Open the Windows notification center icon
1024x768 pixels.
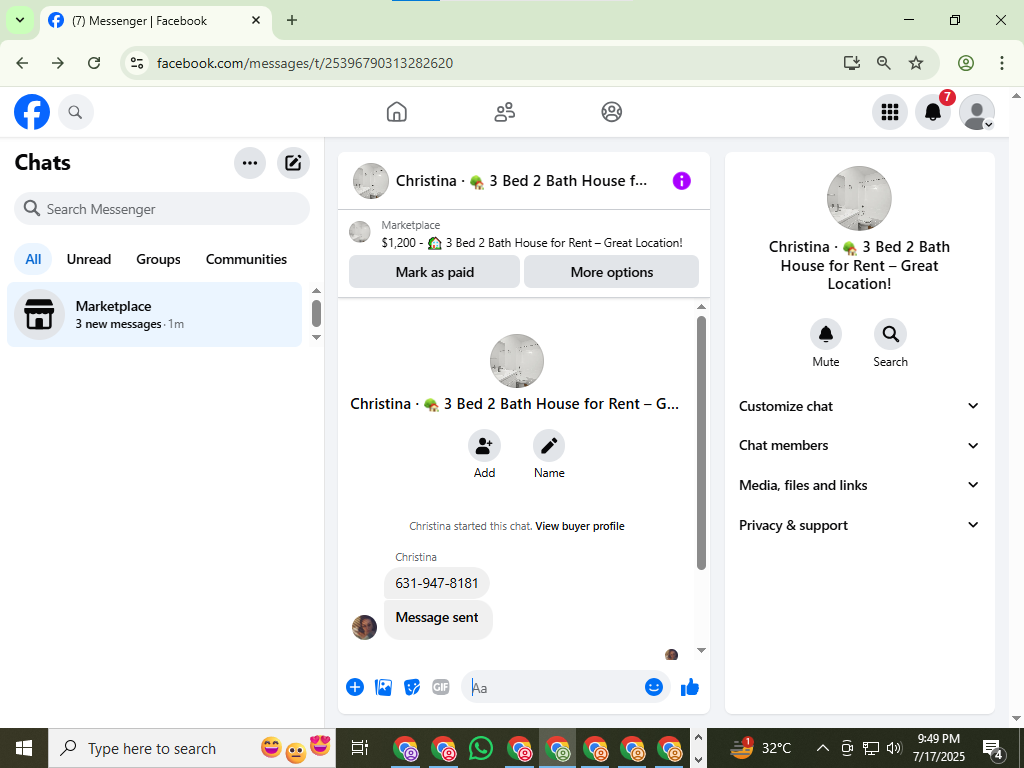[x=993, y=749]
